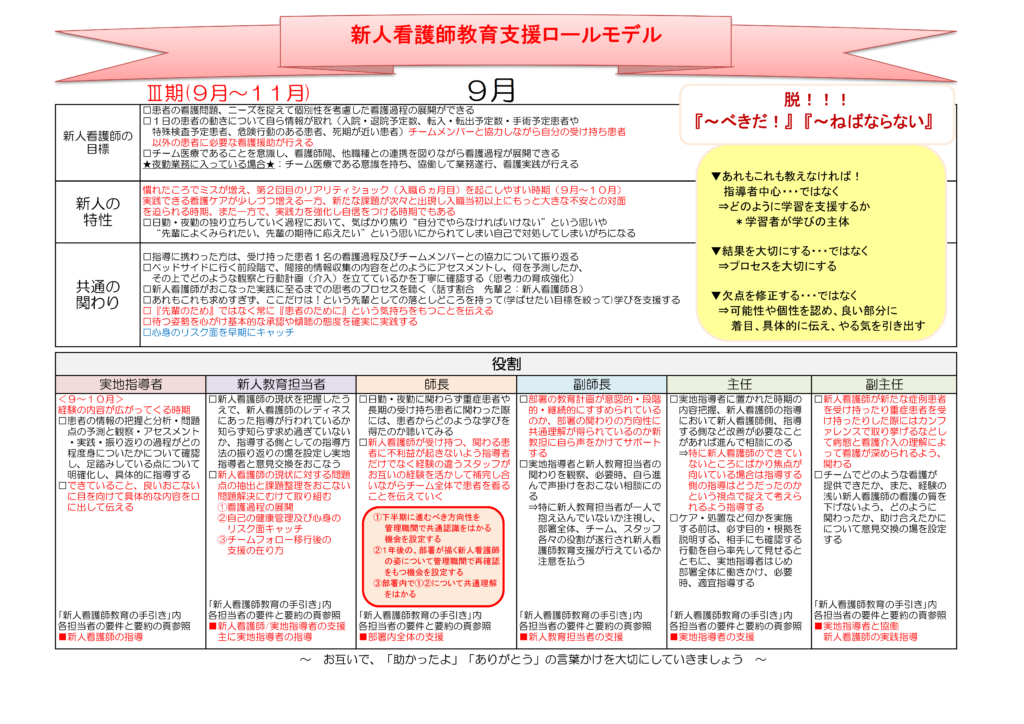Click '■新人看護師/実地指導者の支援' footer
Image resolution: width=1024 pixels, height=724 pixels.
pos(277,626)
